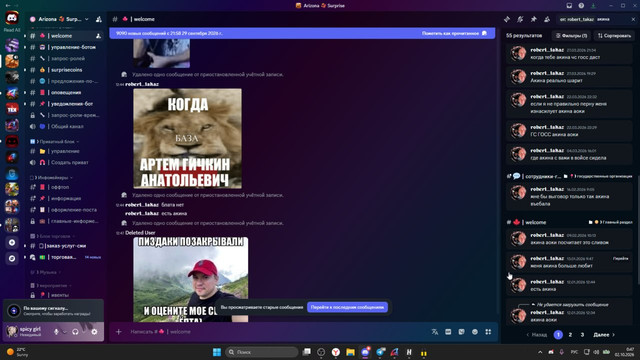
Task: Open GIF picker in message bar
Action: (448, 332)
